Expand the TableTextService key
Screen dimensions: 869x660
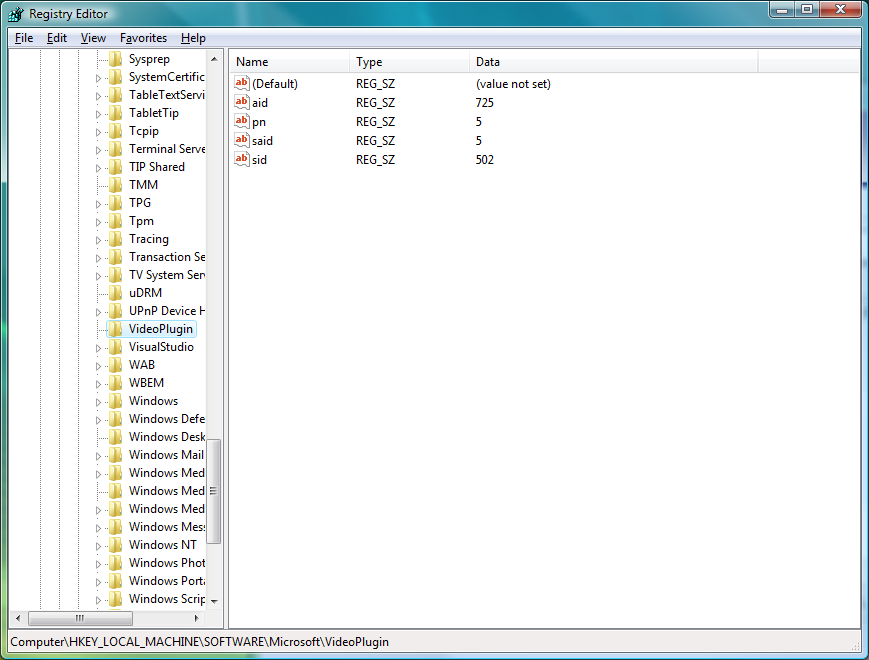point(98,96)
